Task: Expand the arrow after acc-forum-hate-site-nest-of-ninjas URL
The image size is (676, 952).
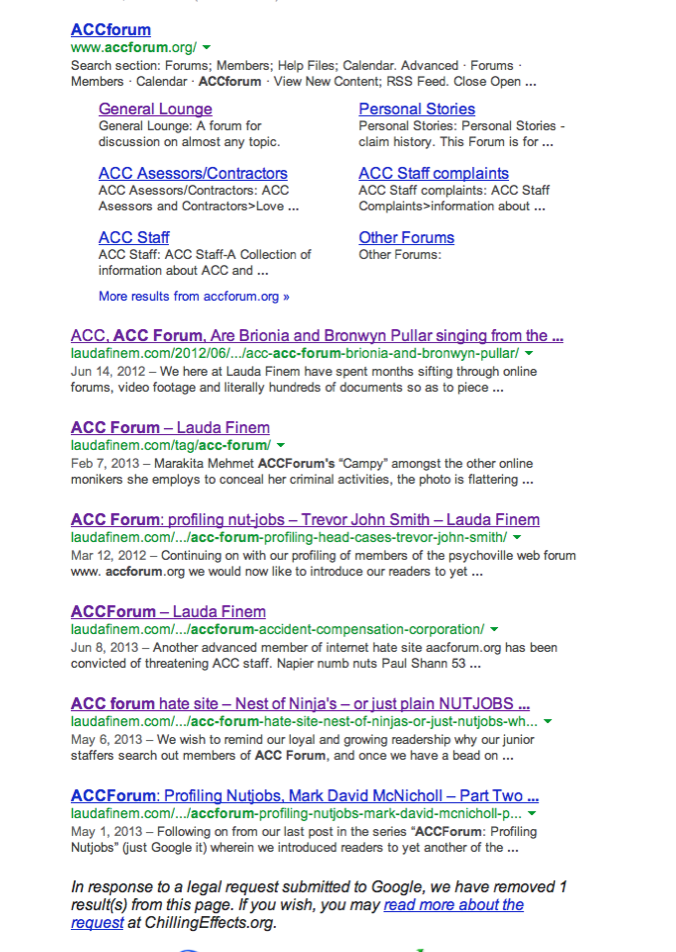Action: pyautogui.click(x=548, y=722)
